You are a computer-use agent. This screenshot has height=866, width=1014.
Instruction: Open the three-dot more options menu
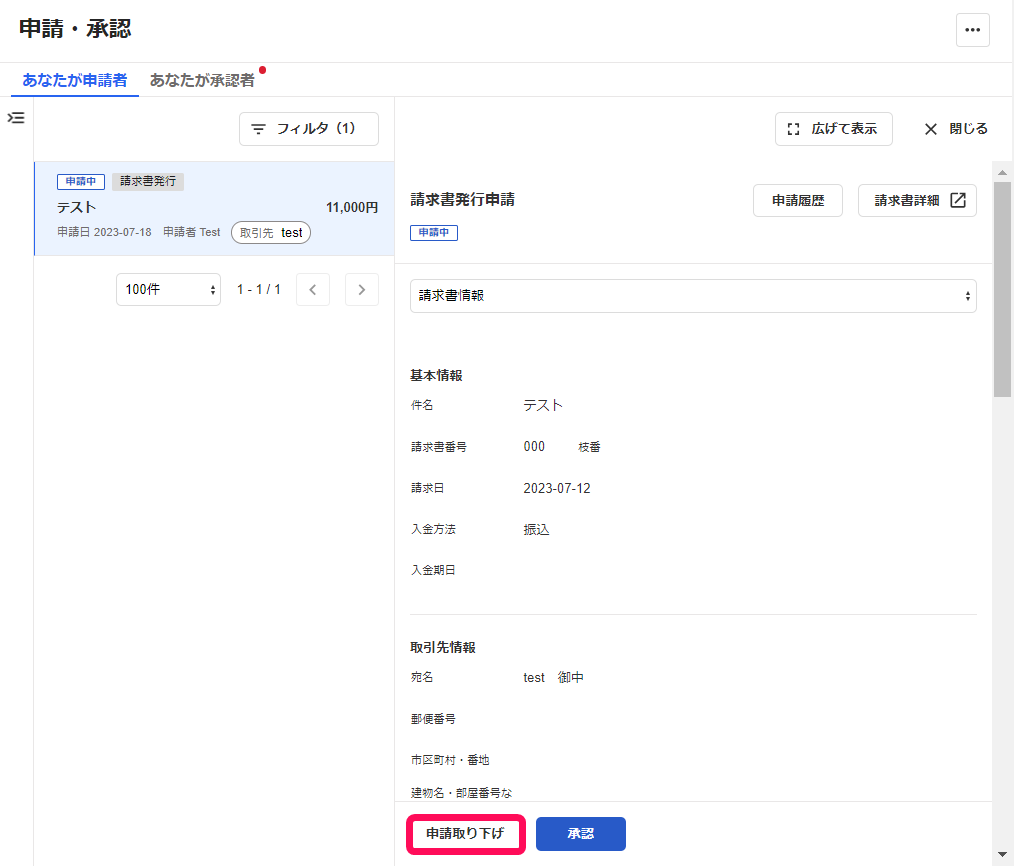coord(973,30)
